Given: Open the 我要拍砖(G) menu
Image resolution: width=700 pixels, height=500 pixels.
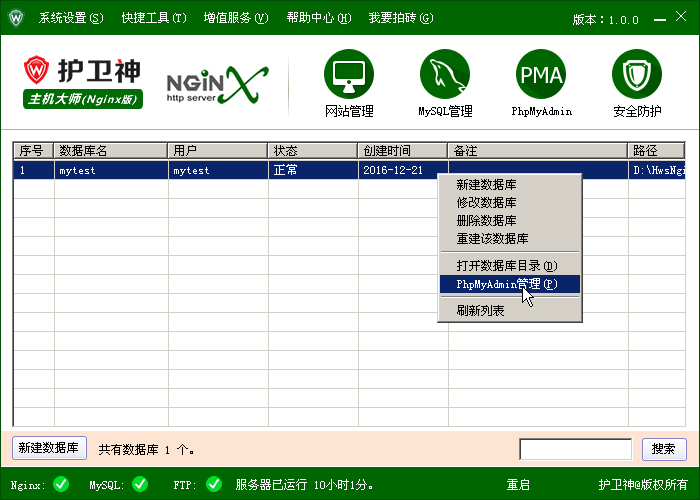Looking at the screenshot, I should (x=401, y=18).
